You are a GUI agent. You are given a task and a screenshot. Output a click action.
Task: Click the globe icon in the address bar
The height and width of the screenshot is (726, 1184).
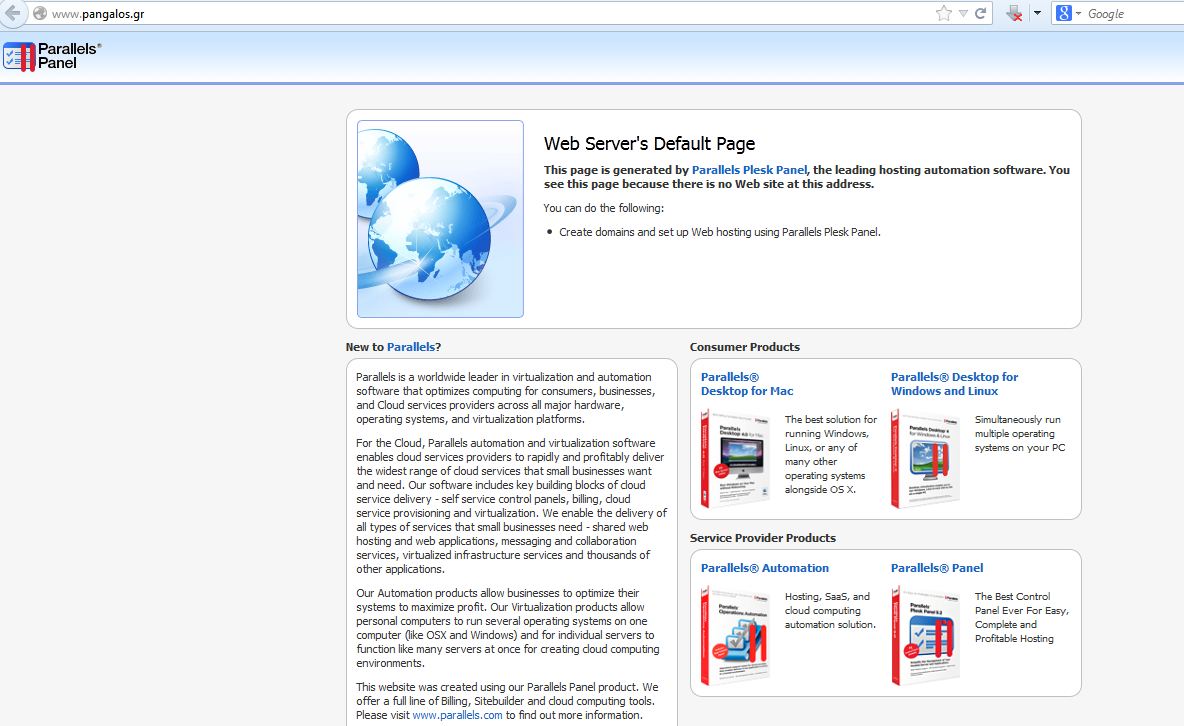click(40, 13)
